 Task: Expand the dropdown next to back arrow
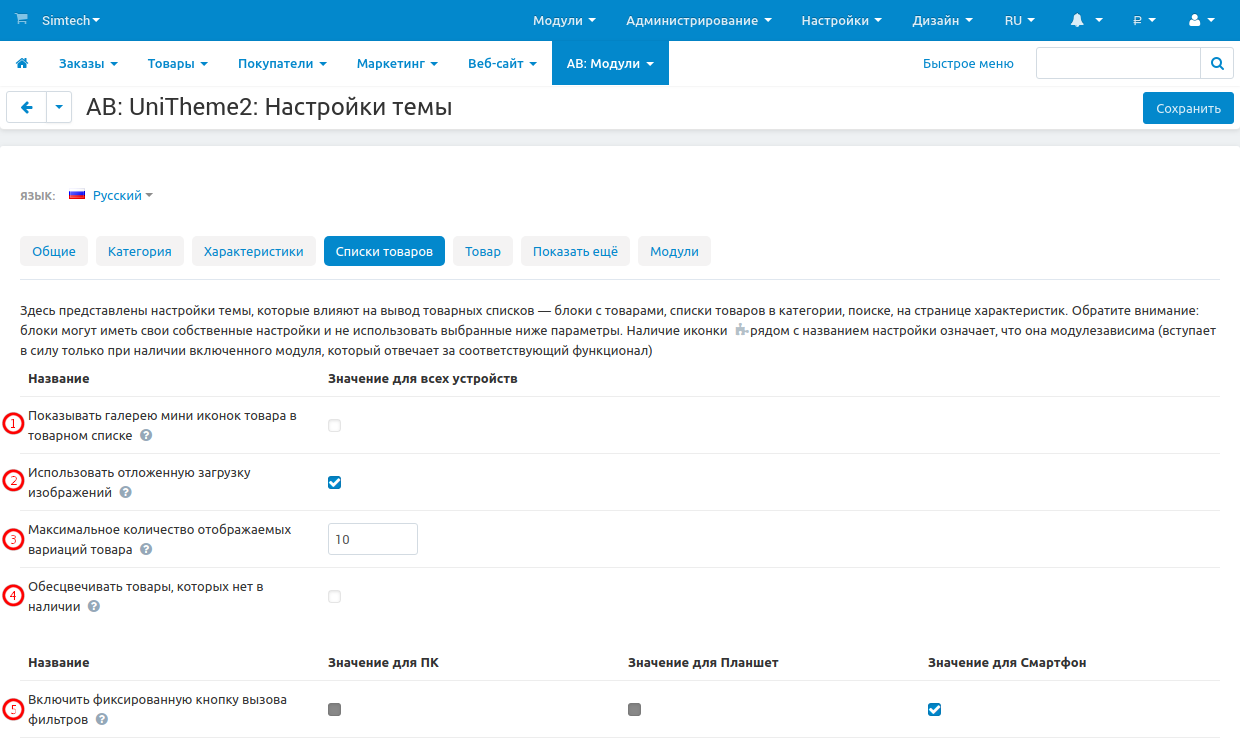tap(58, 107)
